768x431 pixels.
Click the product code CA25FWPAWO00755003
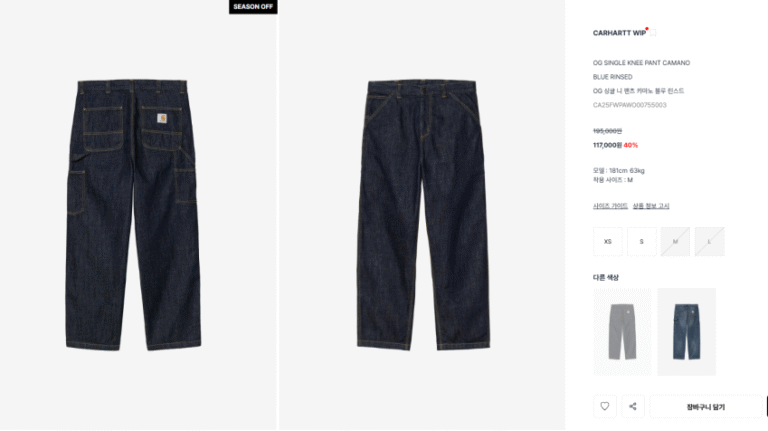(x=630, y=105)
